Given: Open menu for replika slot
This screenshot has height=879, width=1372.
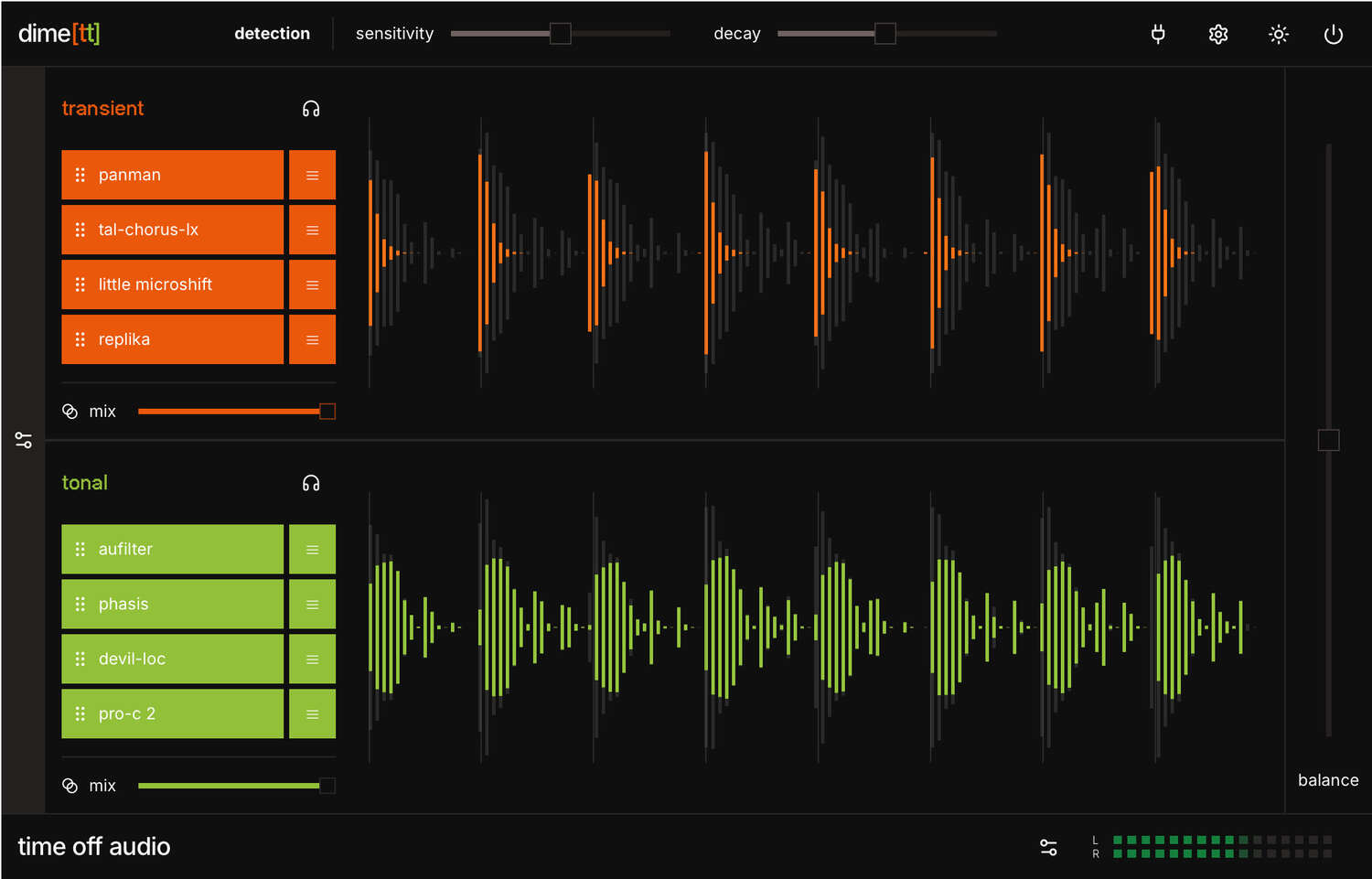Looking at the screenshot, I should 312,339.
